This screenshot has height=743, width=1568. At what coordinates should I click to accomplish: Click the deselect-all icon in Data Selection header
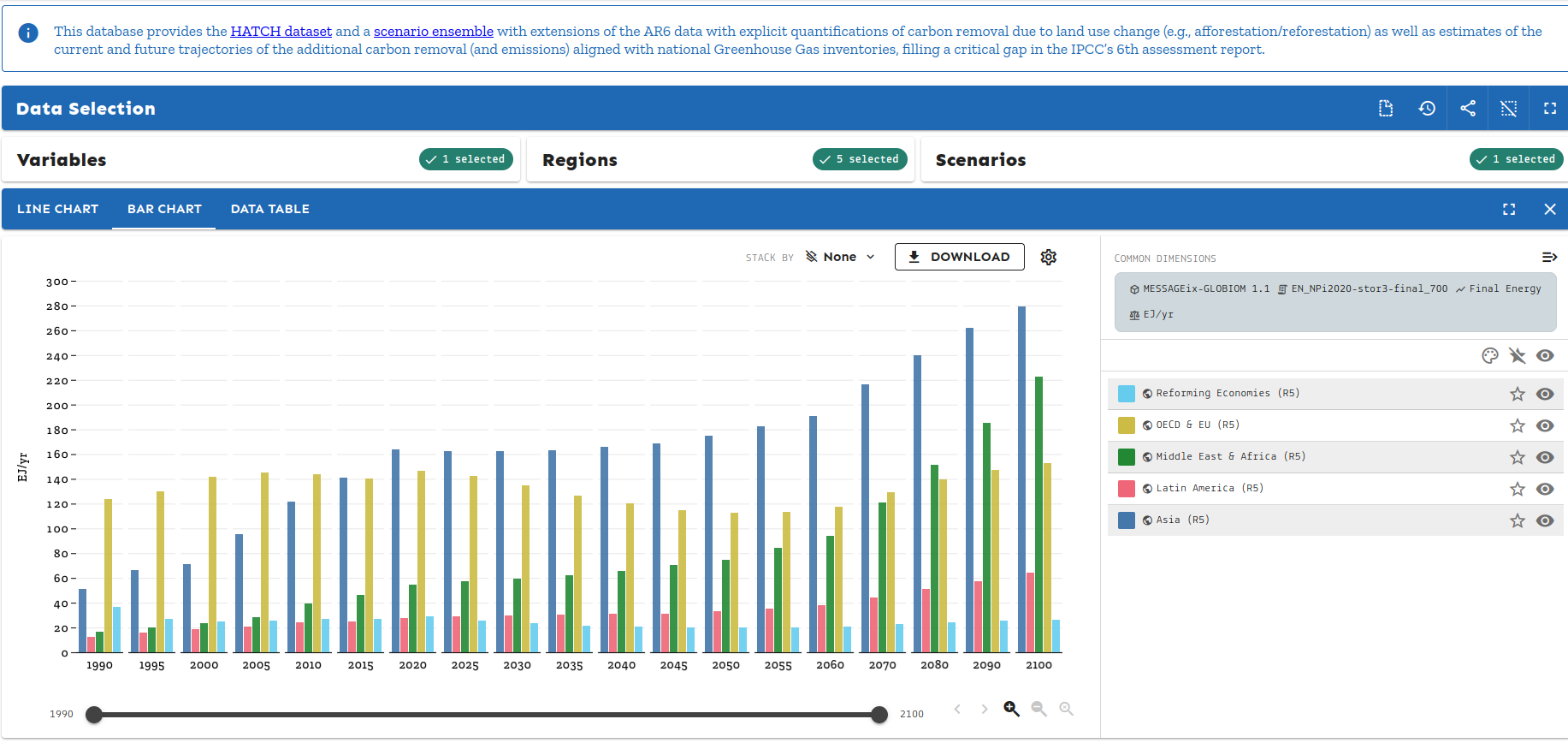click(x=1509, y=109)
